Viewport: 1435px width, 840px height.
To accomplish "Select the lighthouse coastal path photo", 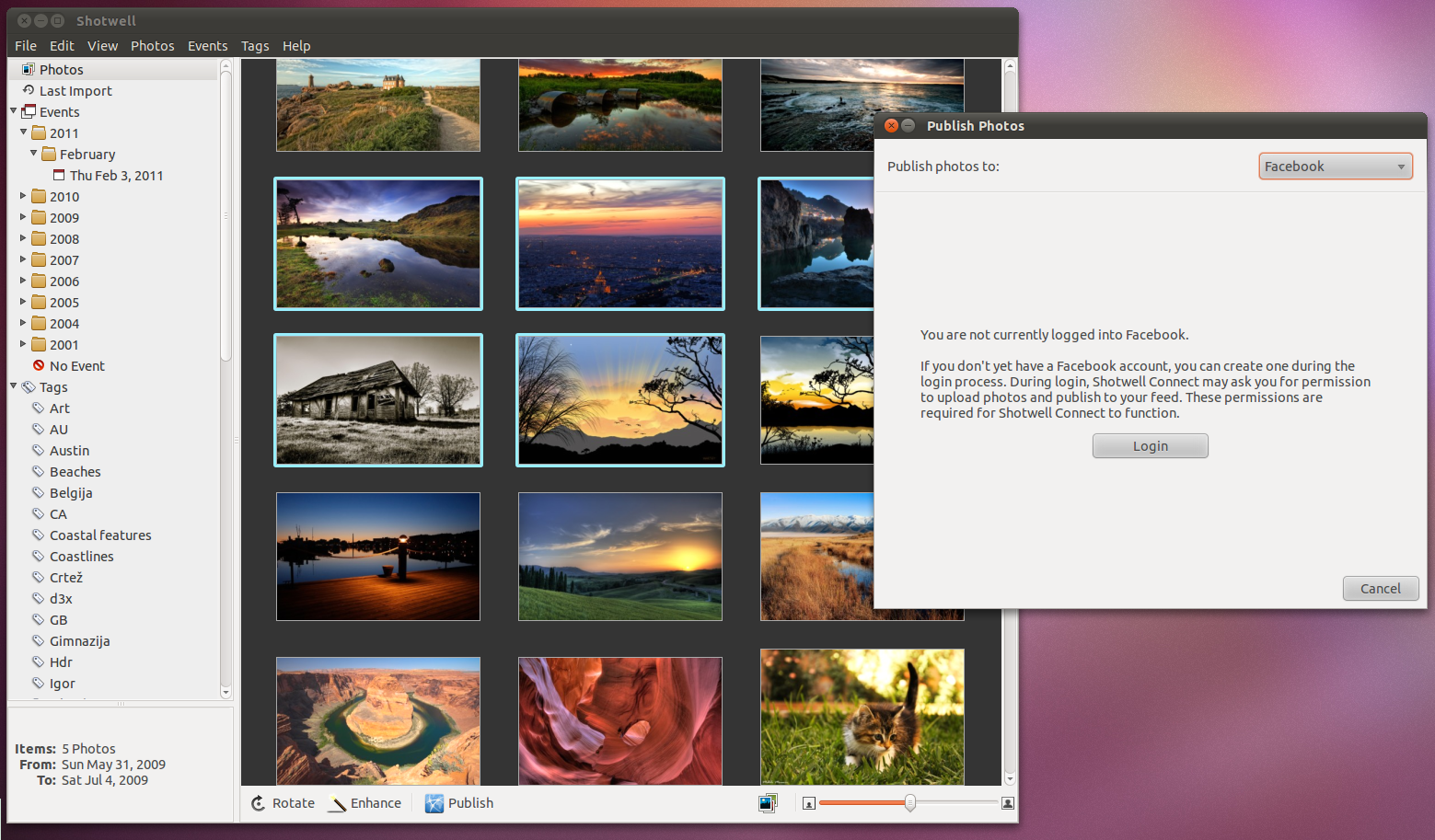I will [378, 105].
